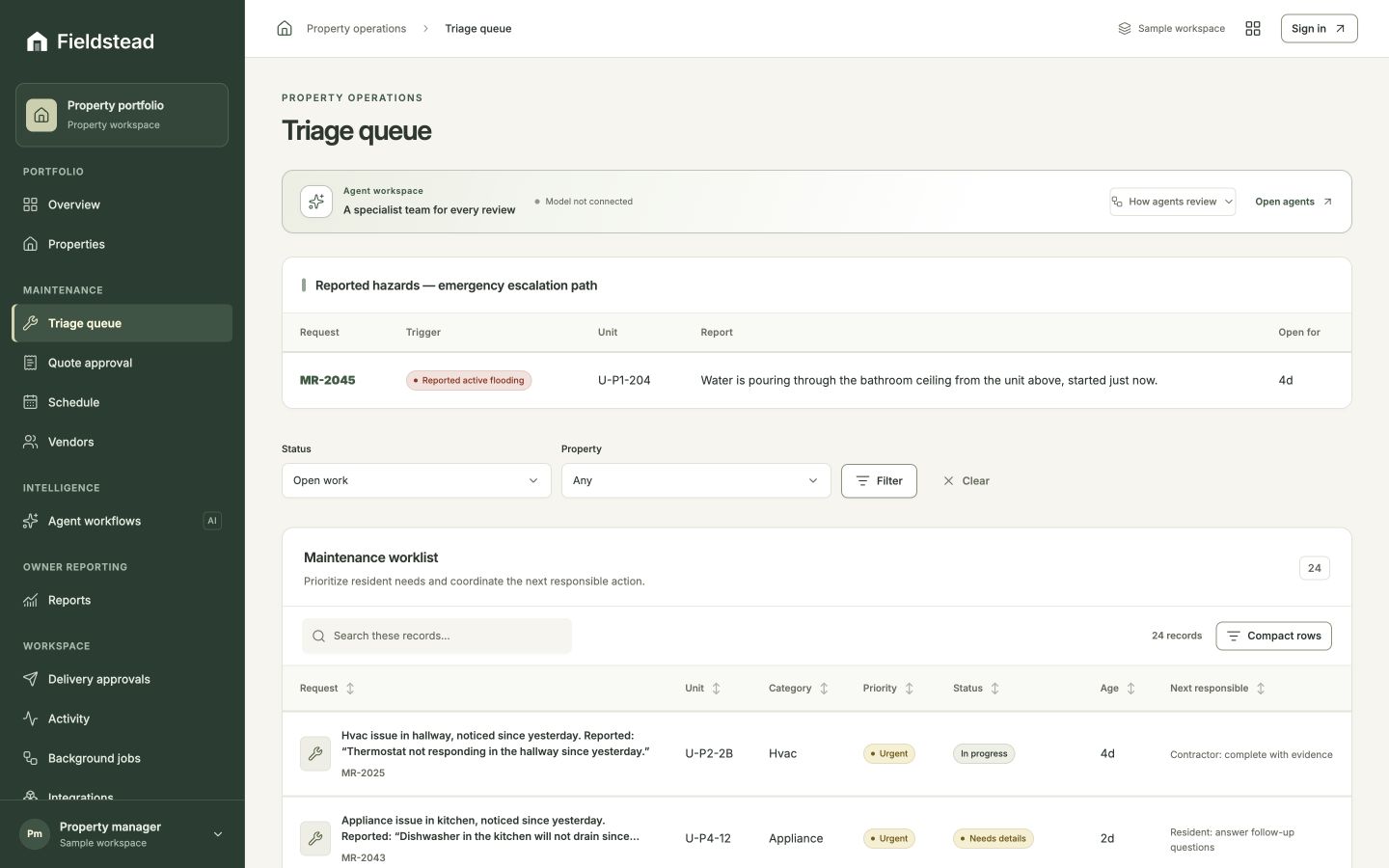Open hazard request MR-2045
Image resolution: width=1389 pixels, height=868 pixels.
[x=328, y=380]
